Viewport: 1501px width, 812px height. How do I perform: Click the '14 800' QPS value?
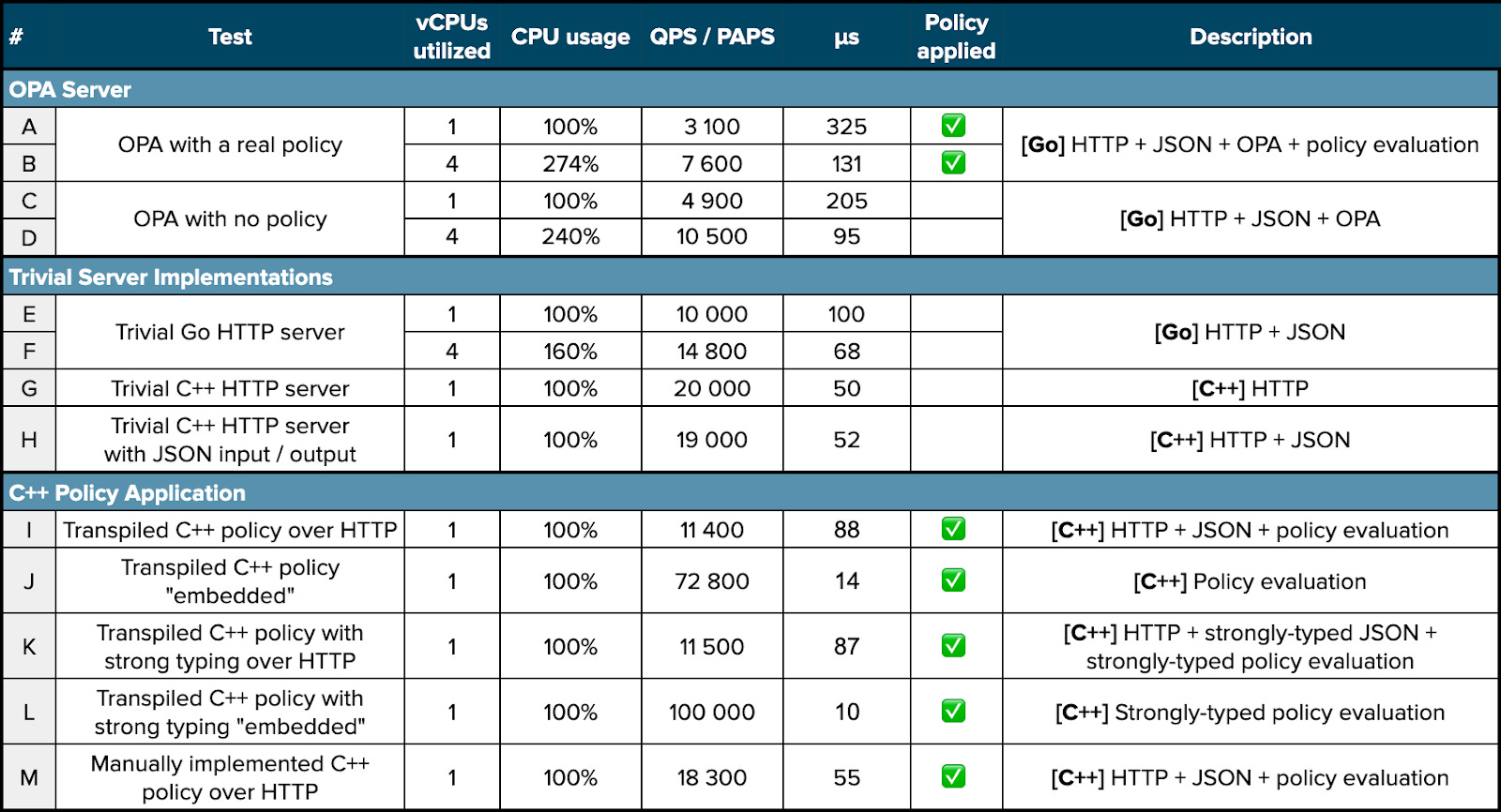pyautogui.click(x=712, y=352)
